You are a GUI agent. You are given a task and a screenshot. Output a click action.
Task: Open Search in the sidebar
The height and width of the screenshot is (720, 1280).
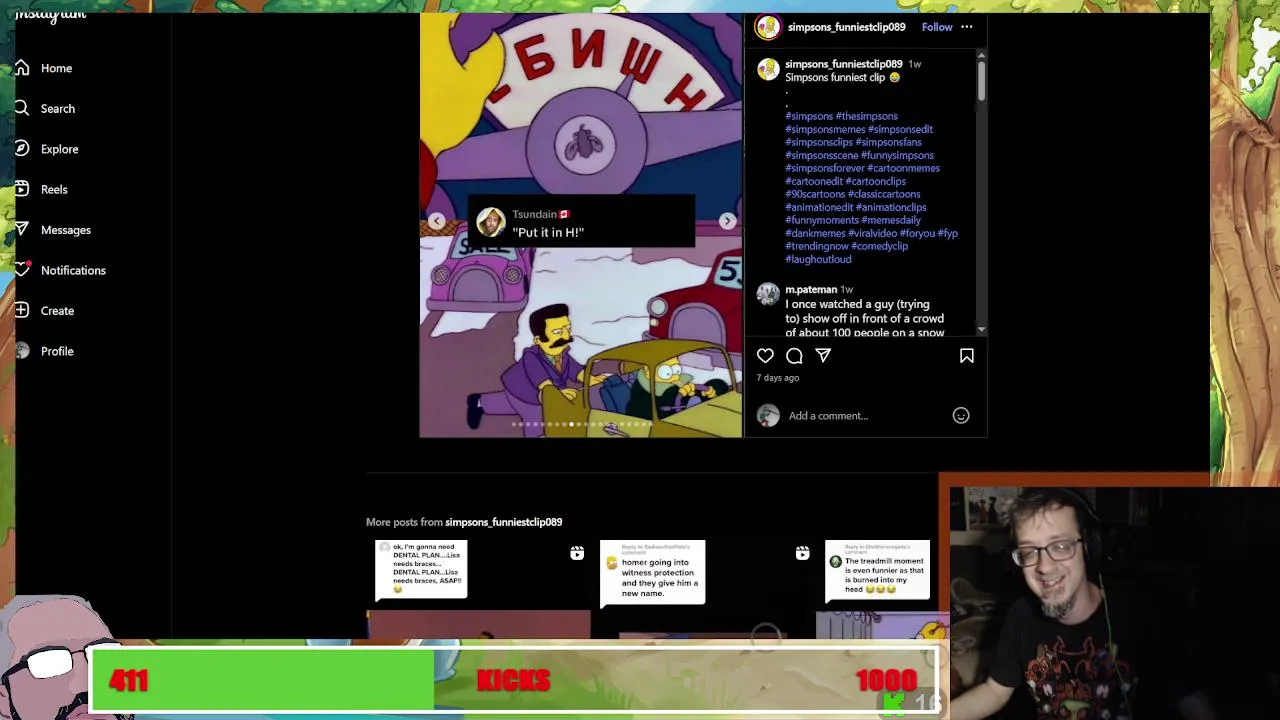pyautogui.click(x=57, y=108)
